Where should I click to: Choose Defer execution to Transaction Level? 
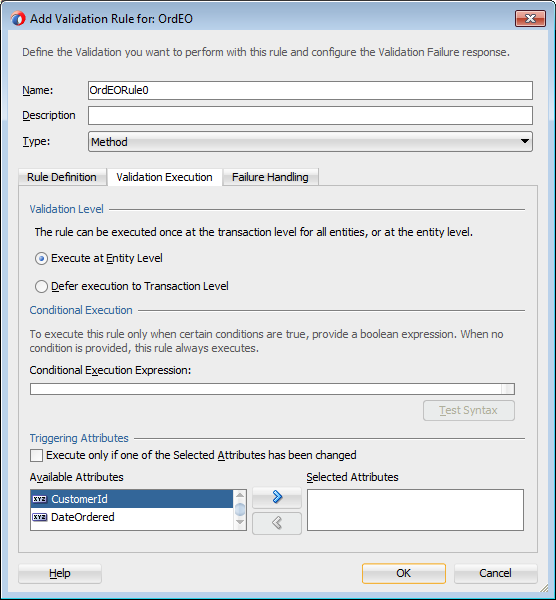pos(41,286)
